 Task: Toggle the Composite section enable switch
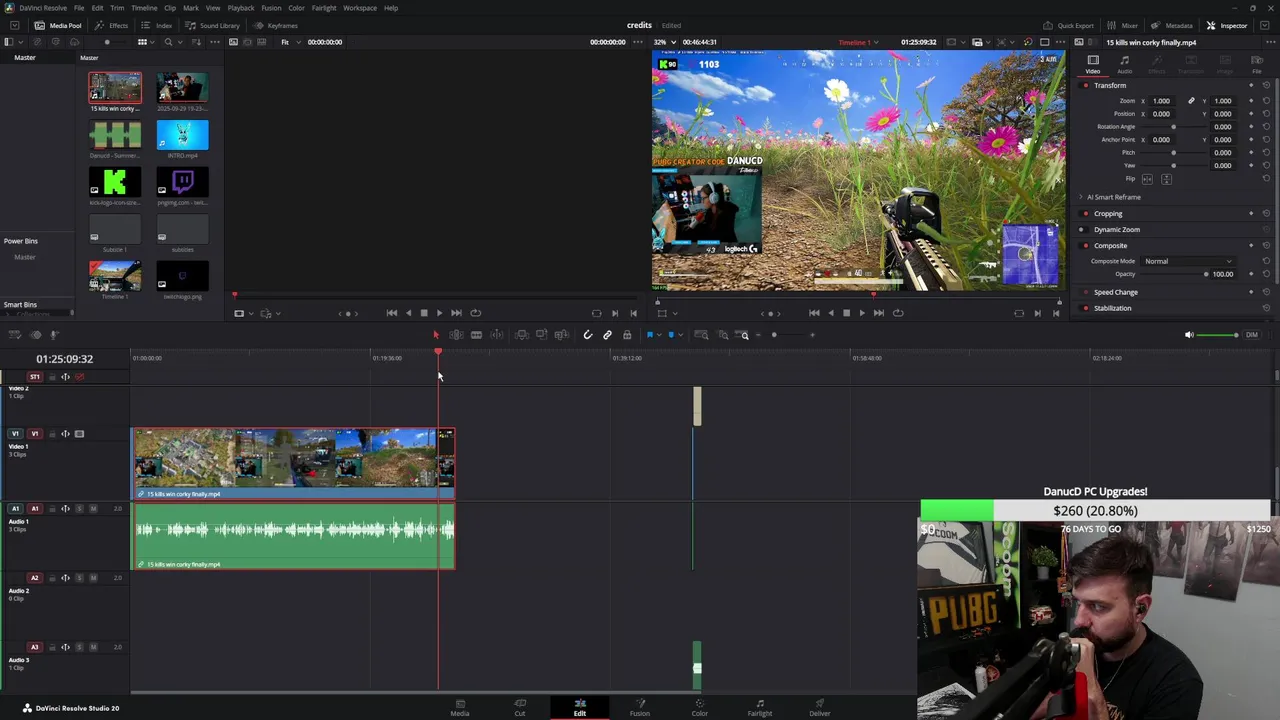click(x=1086, y=245)
